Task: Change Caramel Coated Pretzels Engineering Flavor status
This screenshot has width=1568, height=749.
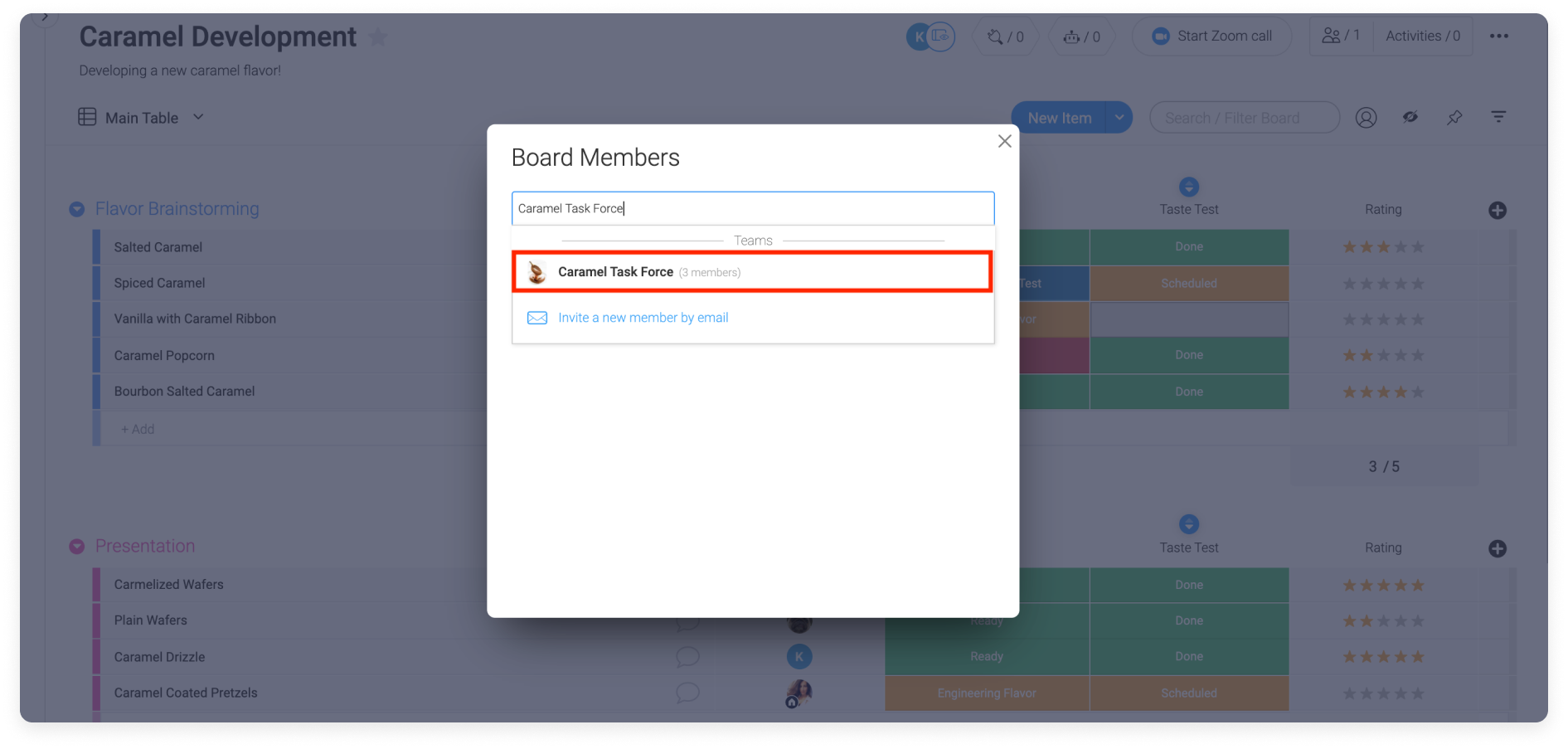Action: [x=987, y=693]
